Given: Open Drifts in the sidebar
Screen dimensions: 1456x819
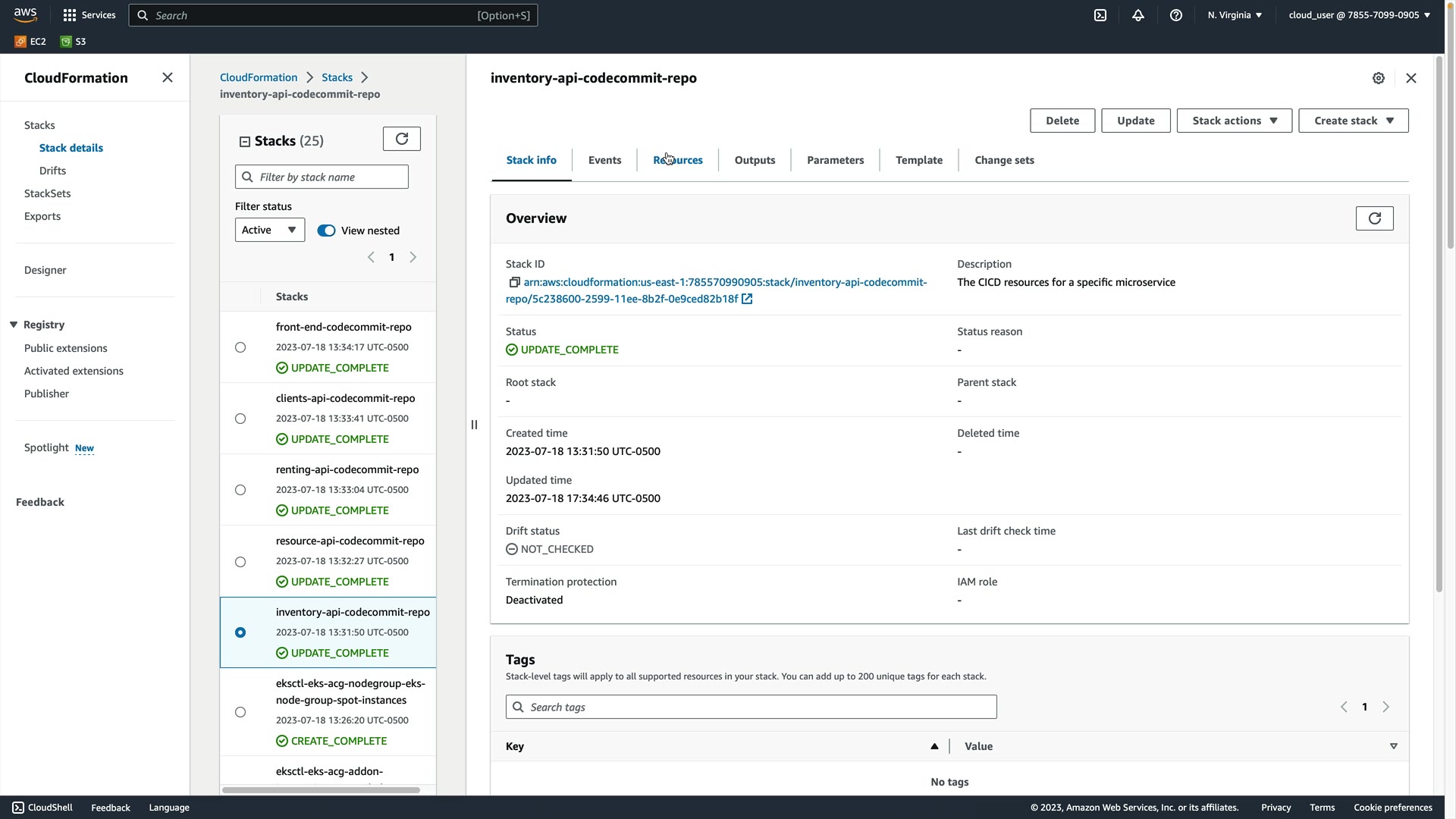Looking at the screenshot, I should point(52,171).
